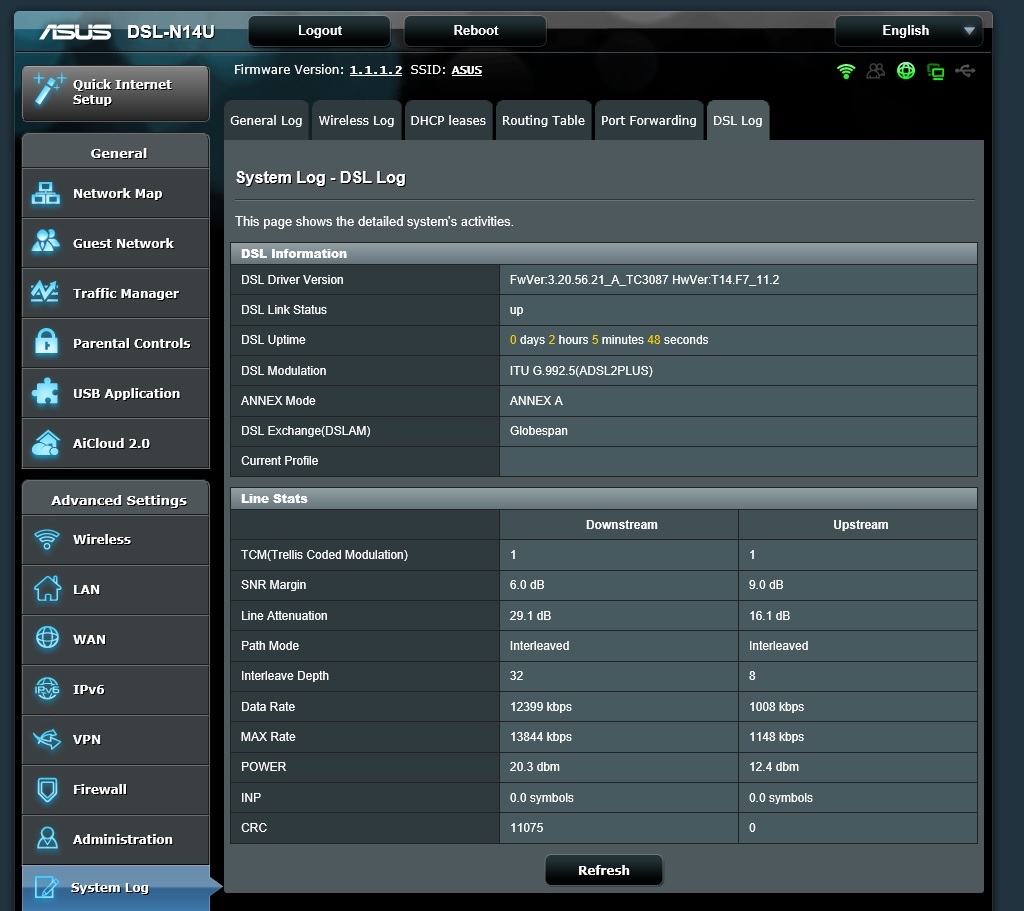The height and width of the screenshot is (911, 1024).
Task: Open Network Map from the sidebar
Action: [x=116, y=194]
